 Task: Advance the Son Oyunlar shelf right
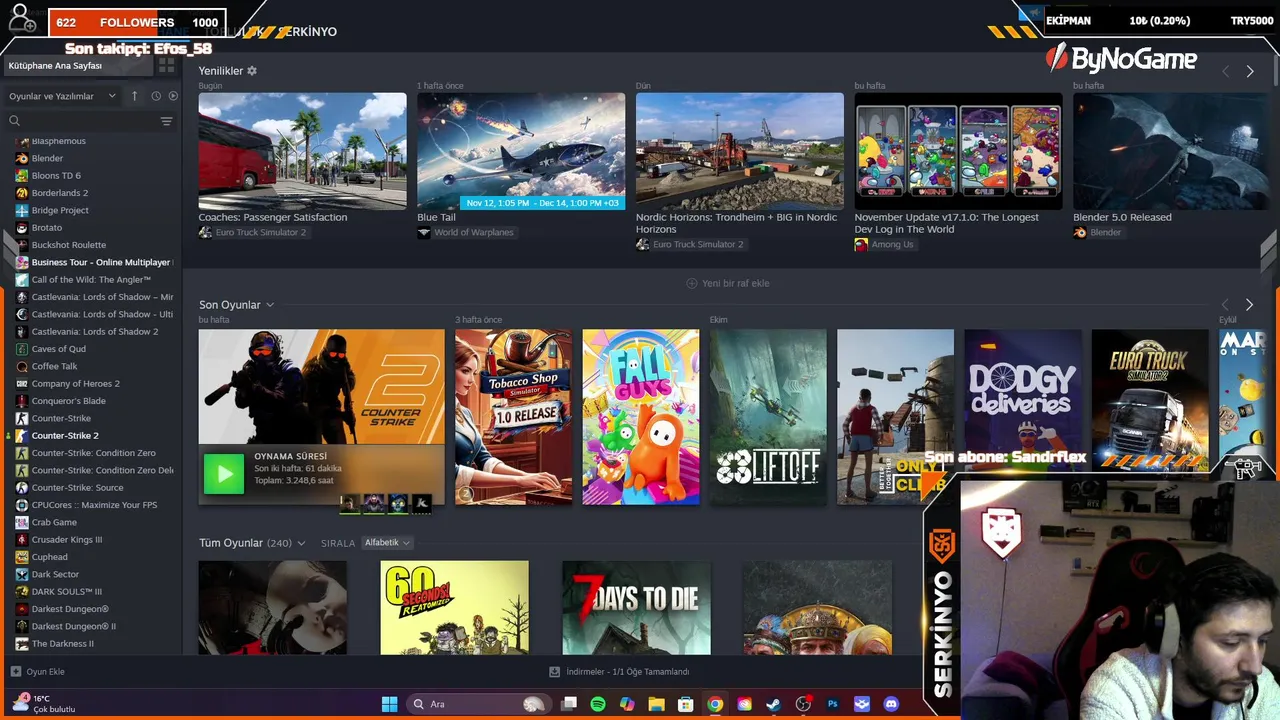pos(1249,305)
